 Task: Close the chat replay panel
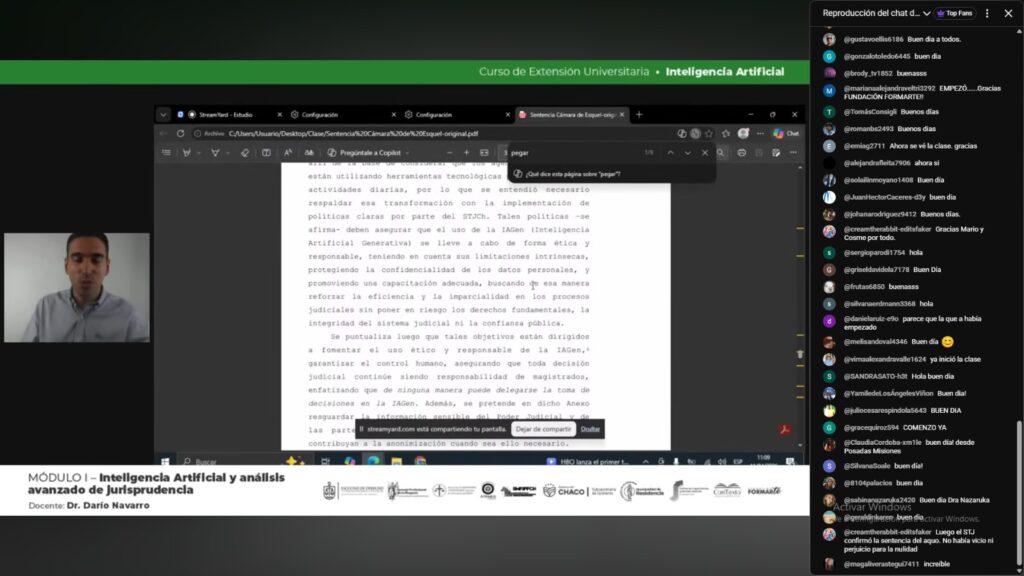(x=1008, y=13)
